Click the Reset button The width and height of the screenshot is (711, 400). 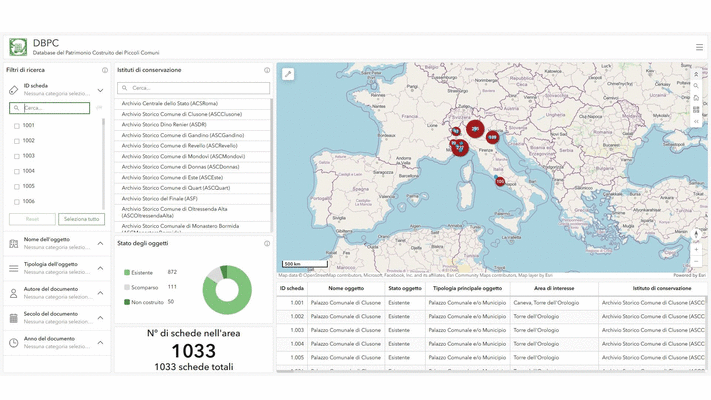tap(32, 219)
